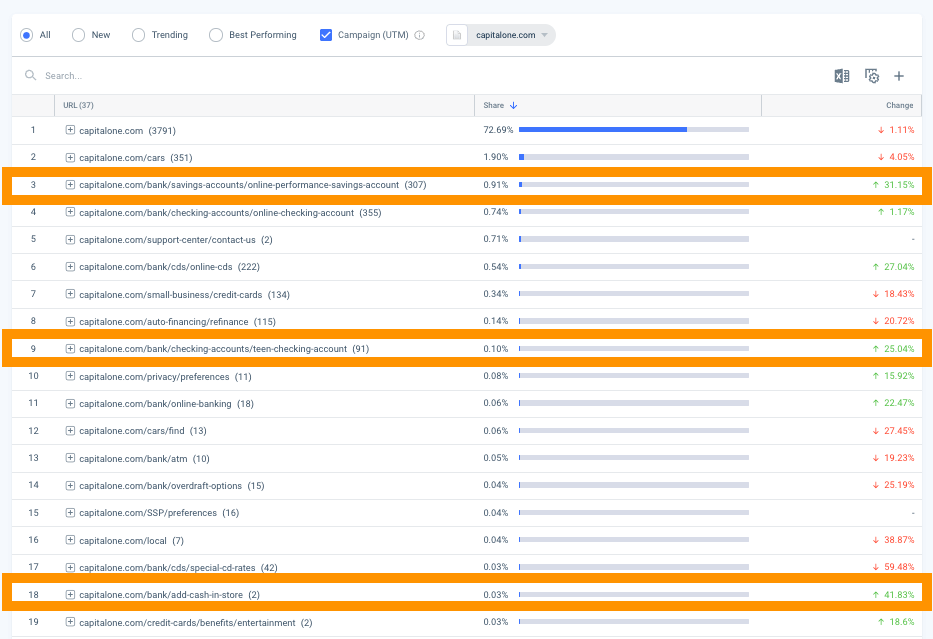Expand small-business/credit-cards row
Viewport: 933px width, 639px height.
pos(70,294)
